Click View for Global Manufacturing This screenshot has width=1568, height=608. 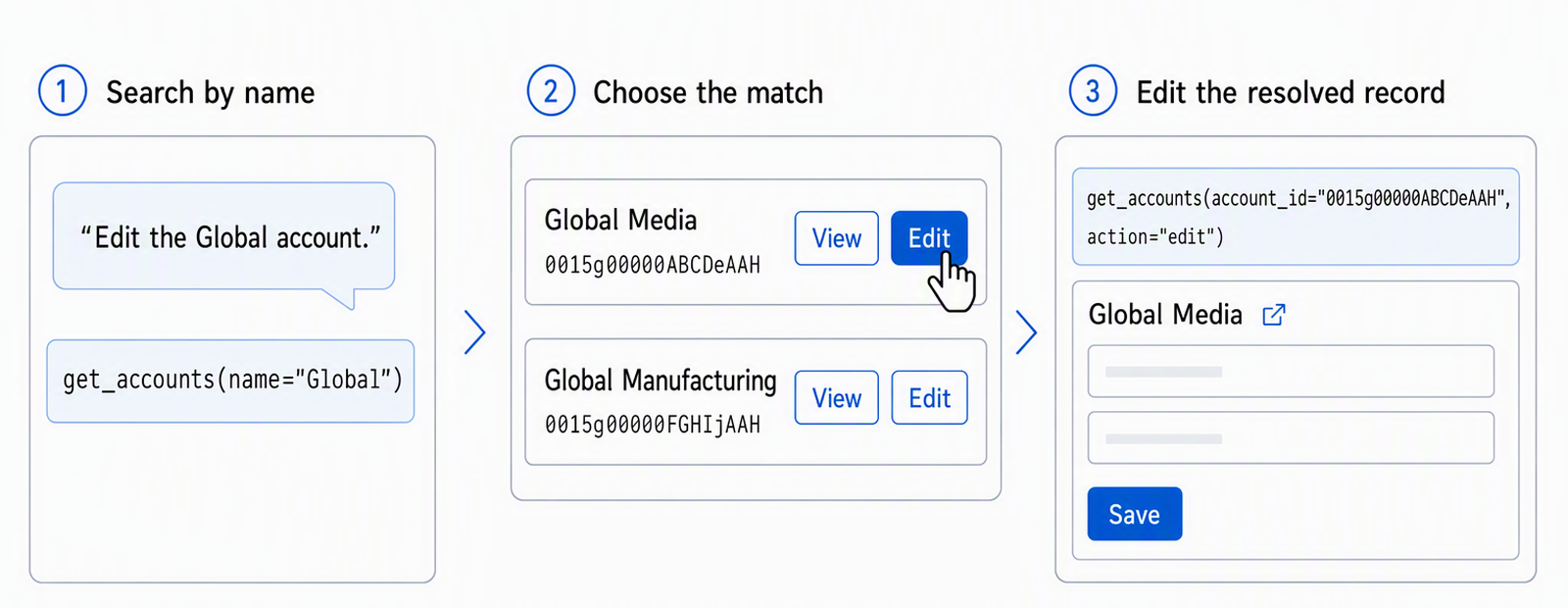pos(837,398)
